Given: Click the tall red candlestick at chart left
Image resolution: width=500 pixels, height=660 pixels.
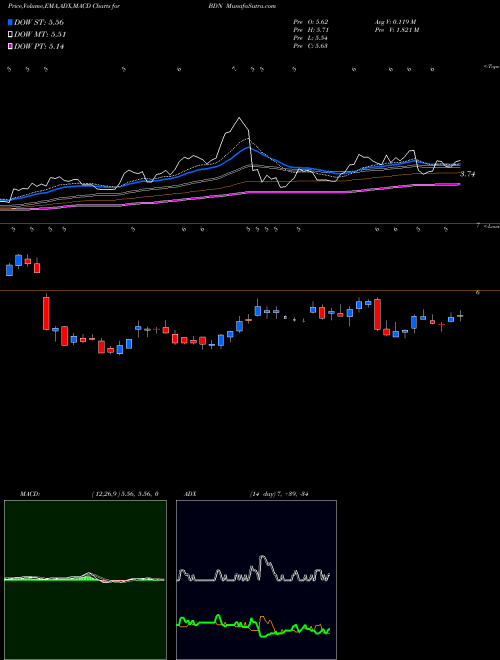Looking at the screenshot, I should [x=46, y=313].
